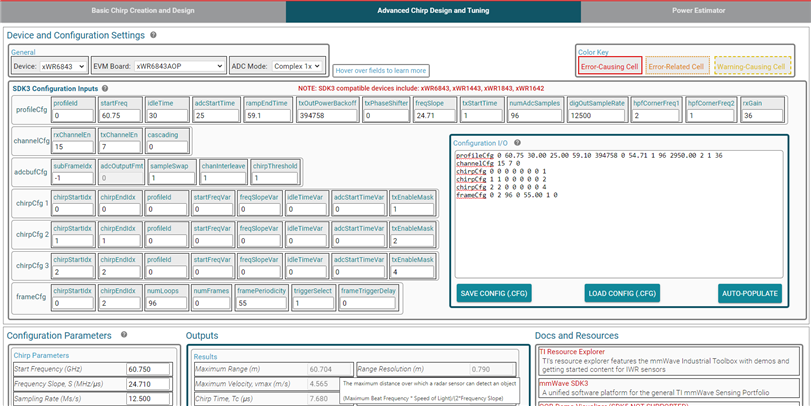Image resolution: width=811 pixels, height=406 pixels.
Task: Expand the Device dropdown showing xWR6843
Action: point(63,66)
